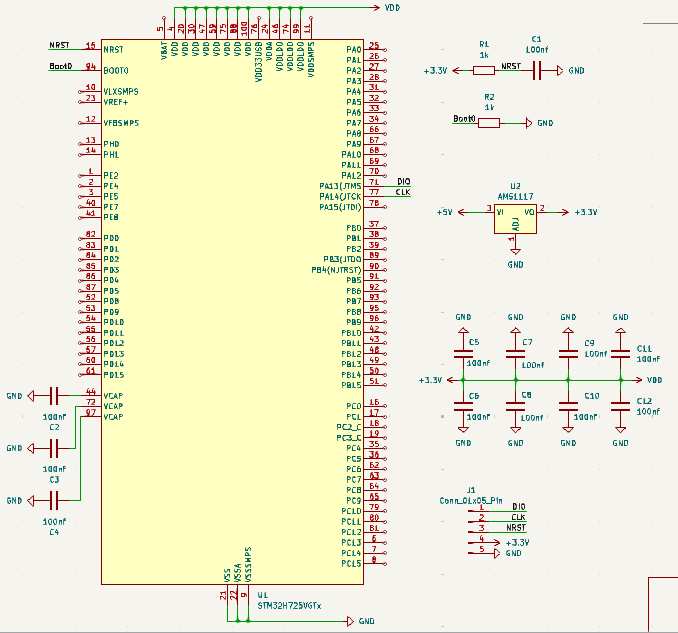
Task: Select capacitor C4 symbol
Action: pos(54,501)
